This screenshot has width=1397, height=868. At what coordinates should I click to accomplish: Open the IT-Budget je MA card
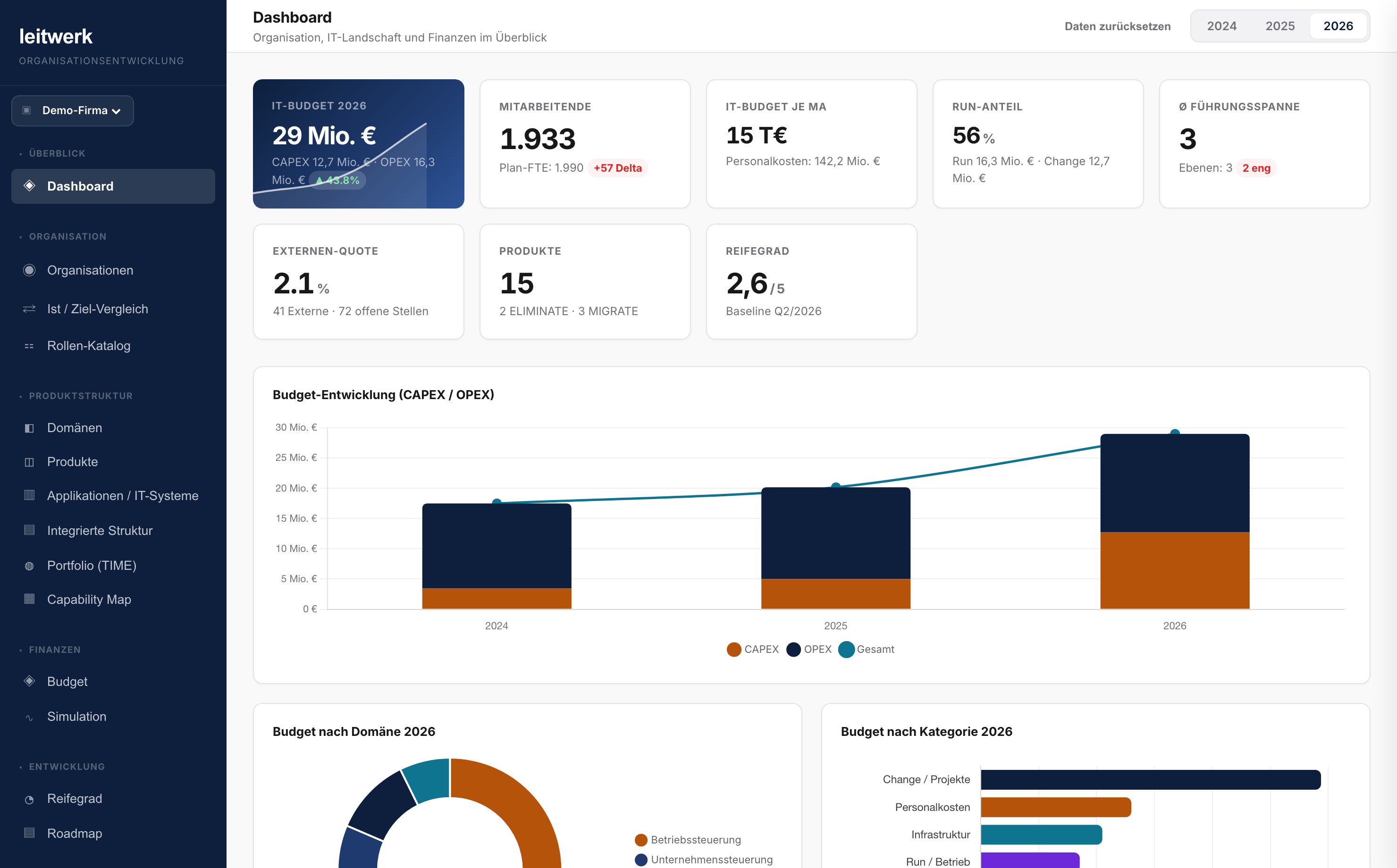811,143
